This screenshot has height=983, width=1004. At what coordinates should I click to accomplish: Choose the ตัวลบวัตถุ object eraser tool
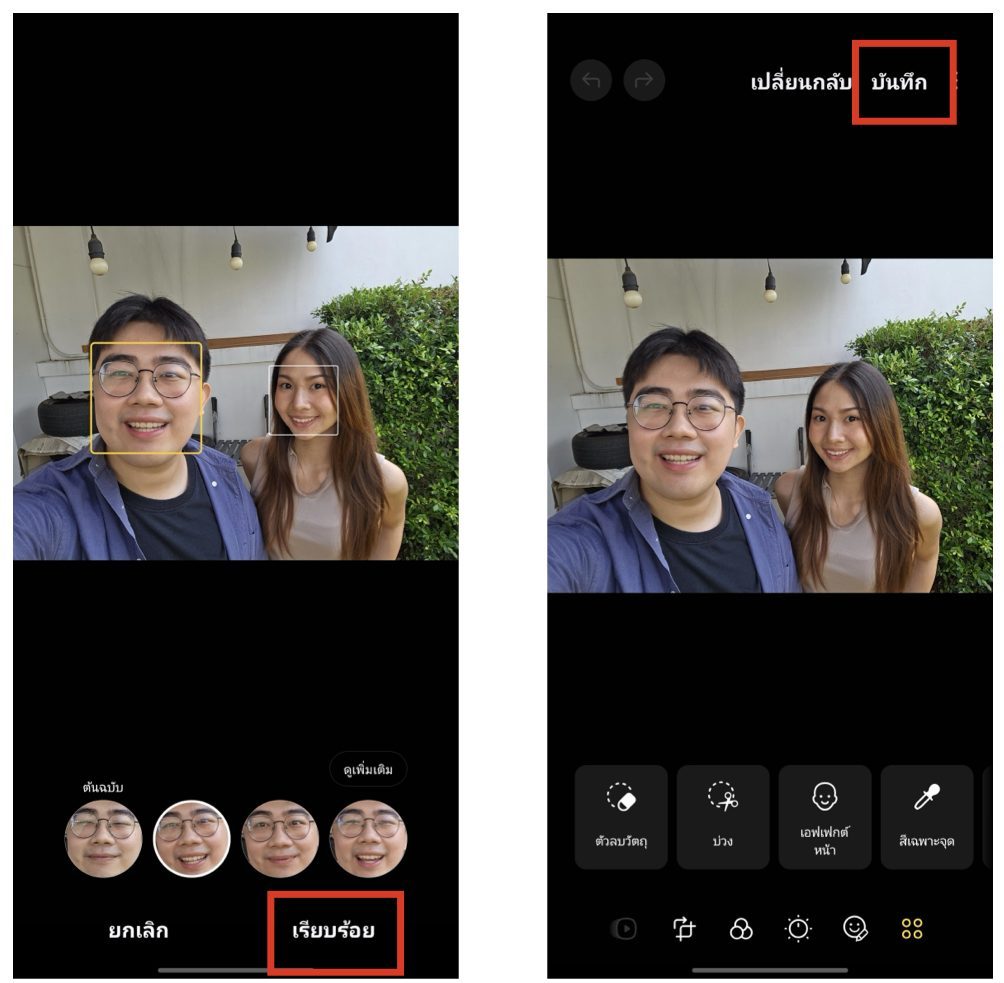(x=621, y=816)
